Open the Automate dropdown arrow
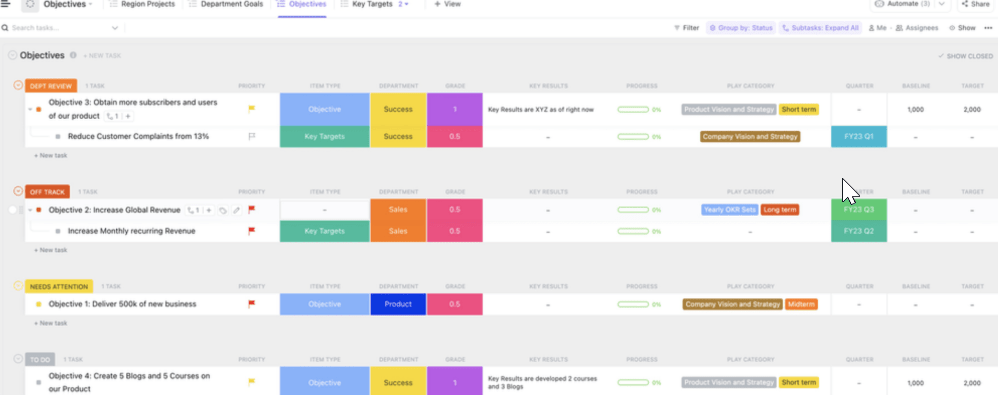 click(943, 4)
